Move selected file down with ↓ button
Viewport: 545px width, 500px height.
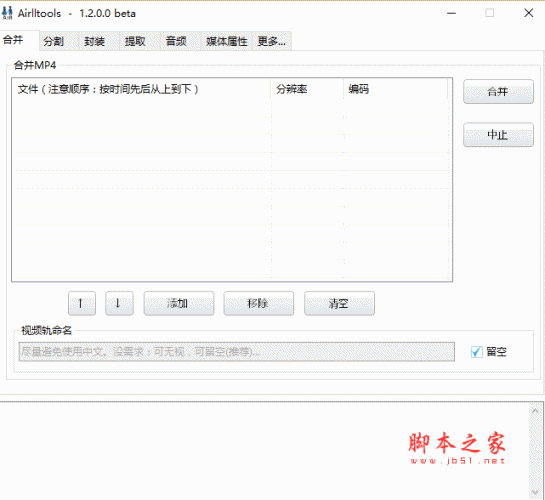[x=119, y=303]
